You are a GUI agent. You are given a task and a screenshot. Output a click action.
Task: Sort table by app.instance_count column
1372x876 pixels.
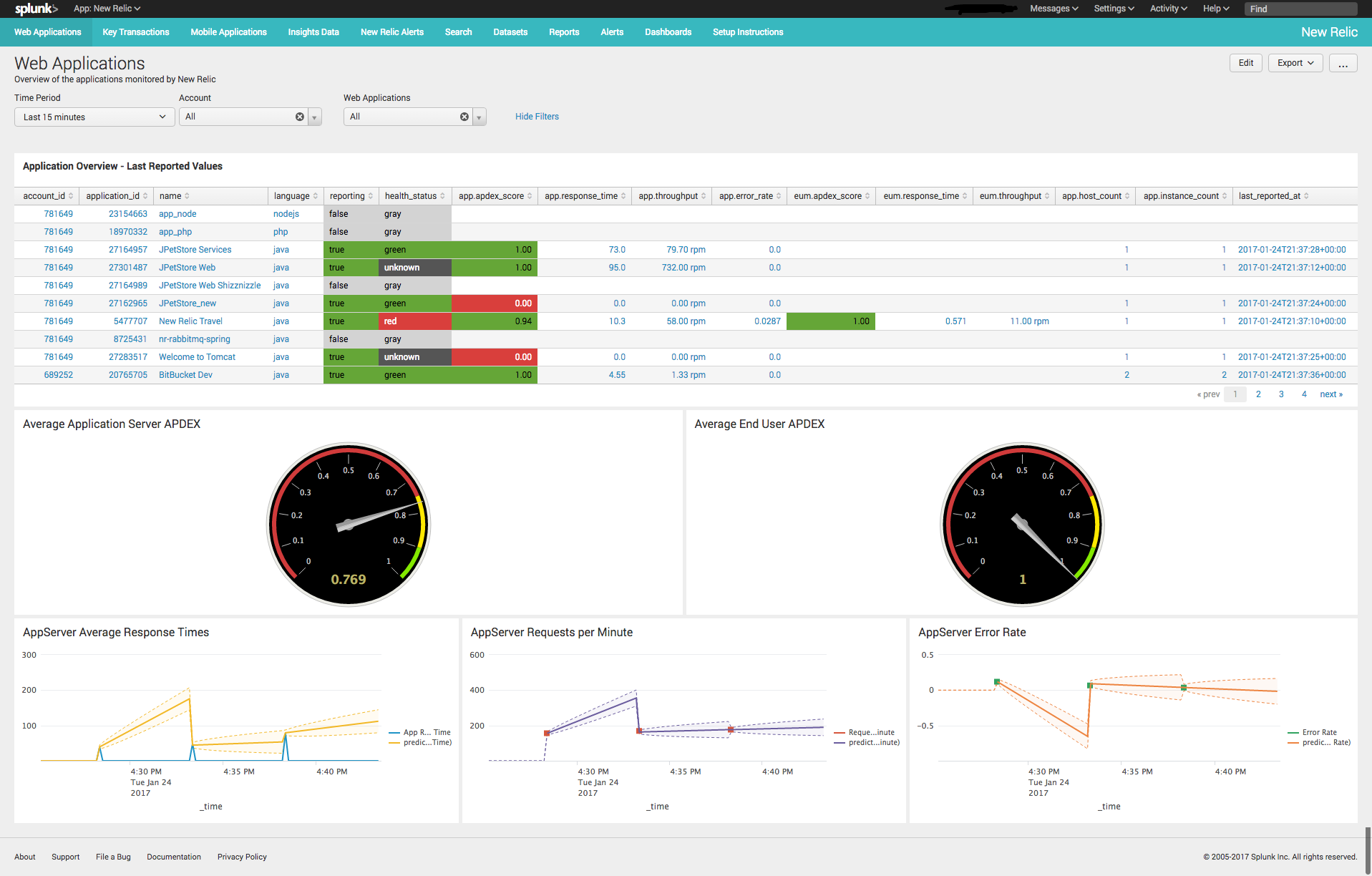tap(1184, 196)
